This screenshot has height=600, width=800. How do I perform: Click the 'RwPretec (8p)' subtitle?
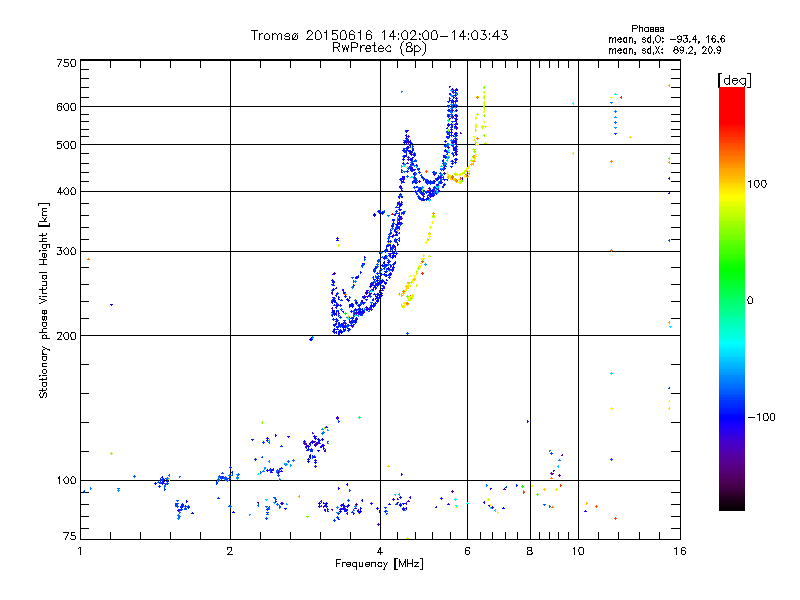click(x=379, y=48)
